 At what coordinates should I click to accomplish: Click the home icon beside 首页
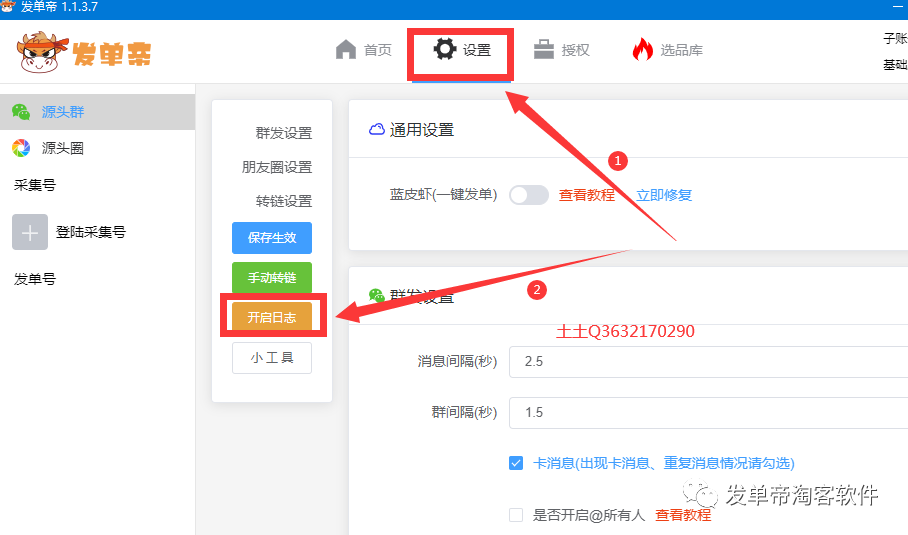346,50
